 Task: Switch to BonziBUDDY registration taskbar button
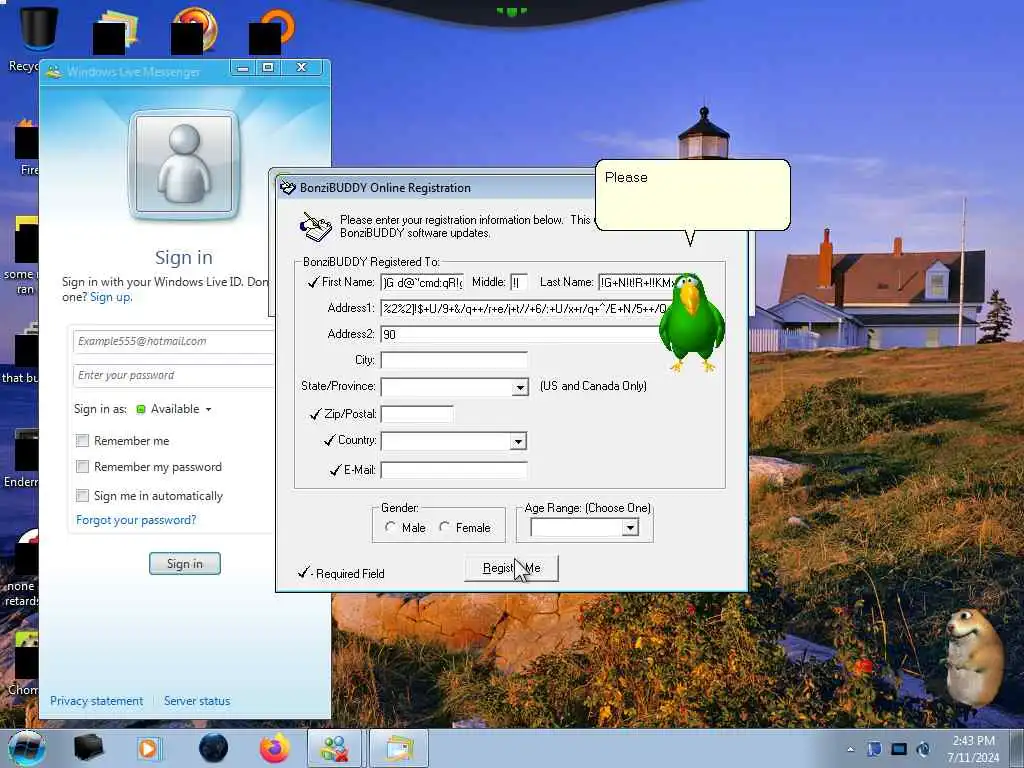399,748
